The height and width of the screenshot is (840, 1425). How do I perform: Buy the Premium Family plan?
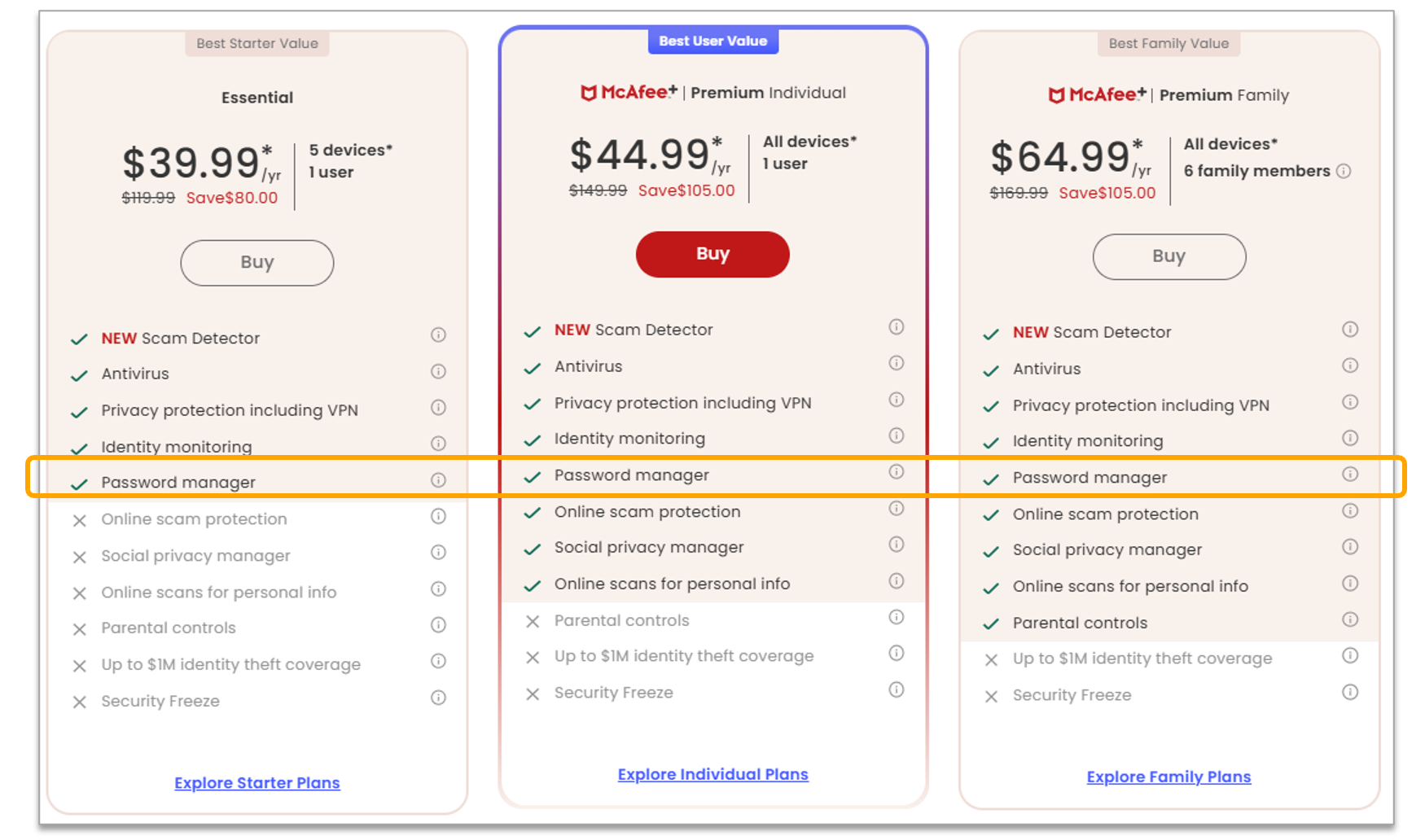click(1168, 256)
